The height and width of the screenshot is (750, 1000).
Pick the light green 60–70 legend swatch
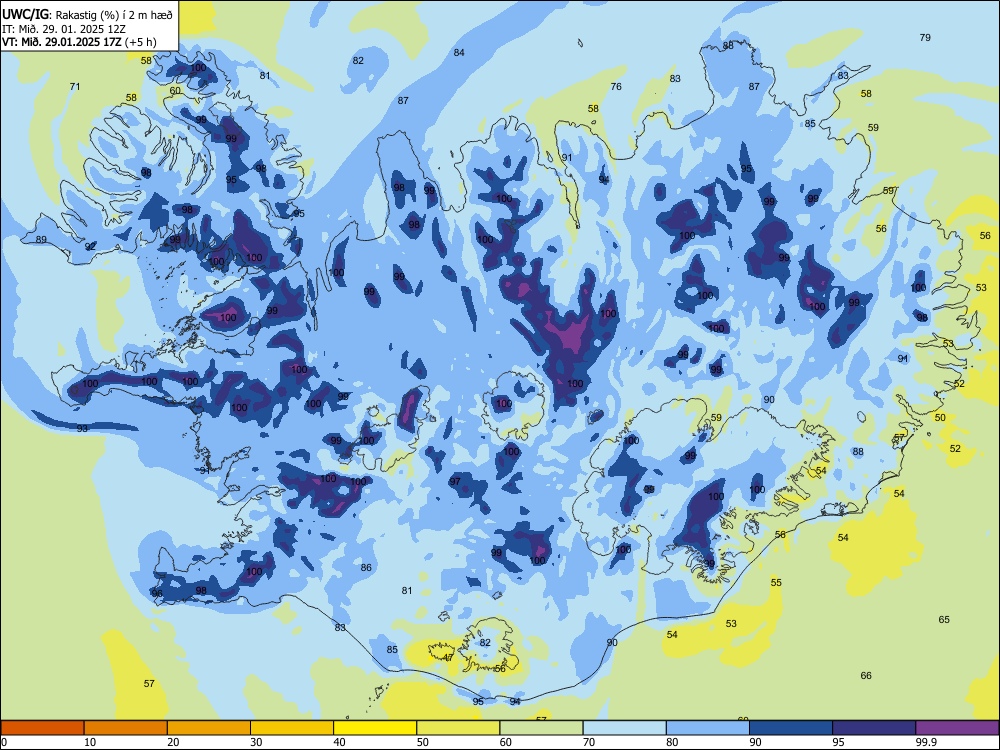coord(541,728)
